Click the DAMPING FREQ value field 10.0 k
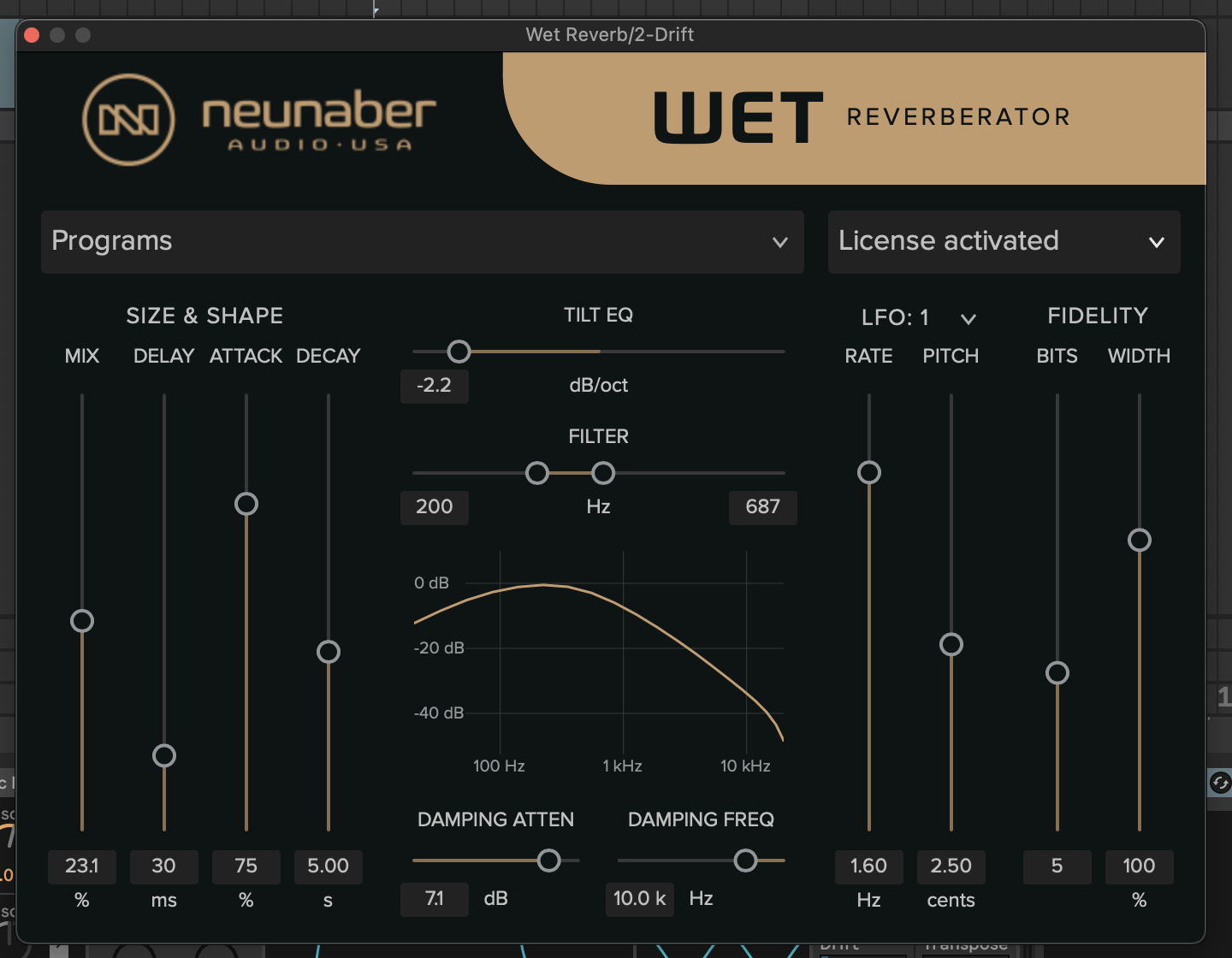Screen dimensions: 1232x958 [640, 899]
